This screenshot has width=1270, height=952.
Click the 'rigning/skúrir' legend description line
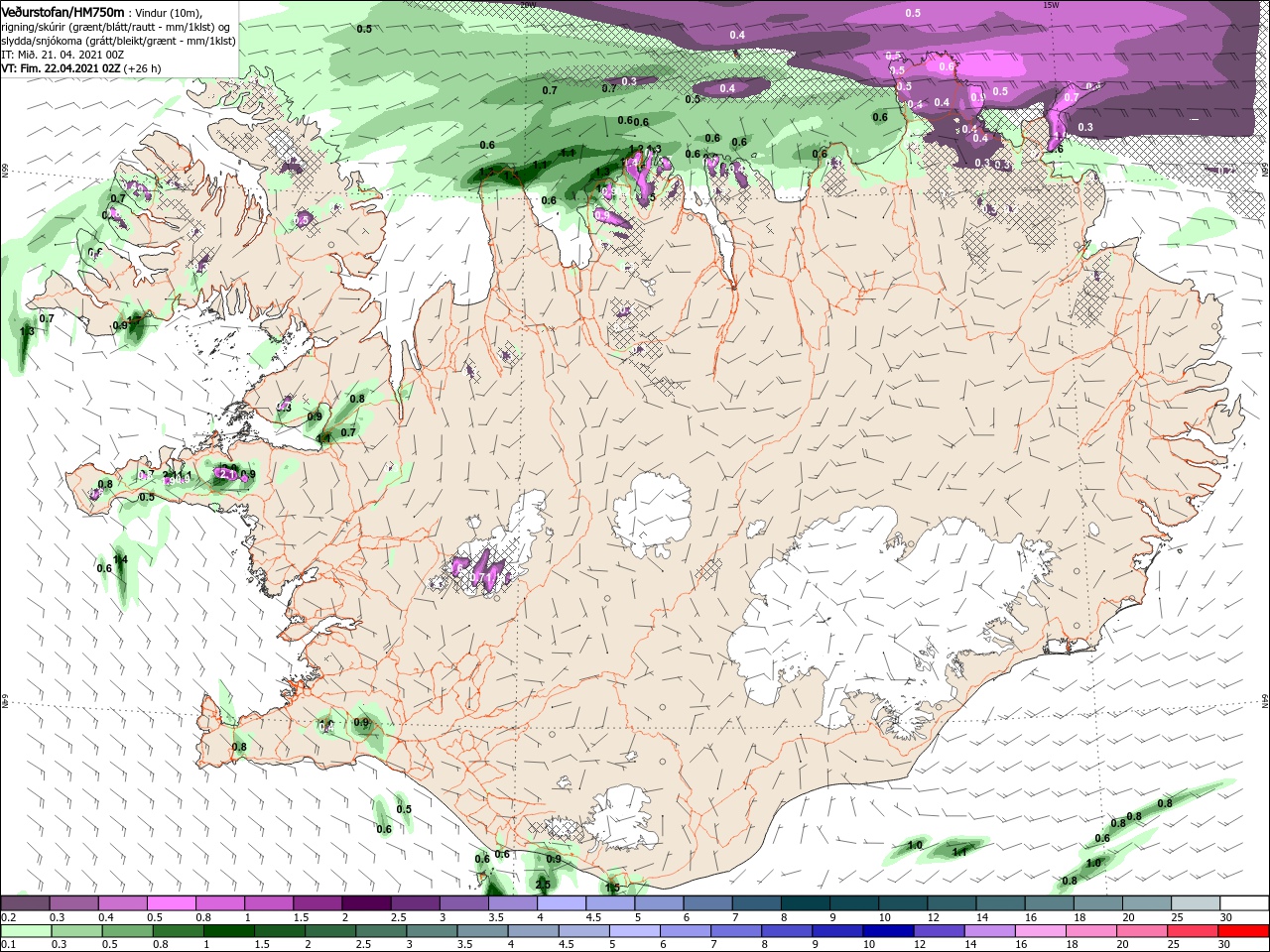click(x=115, y=27)
